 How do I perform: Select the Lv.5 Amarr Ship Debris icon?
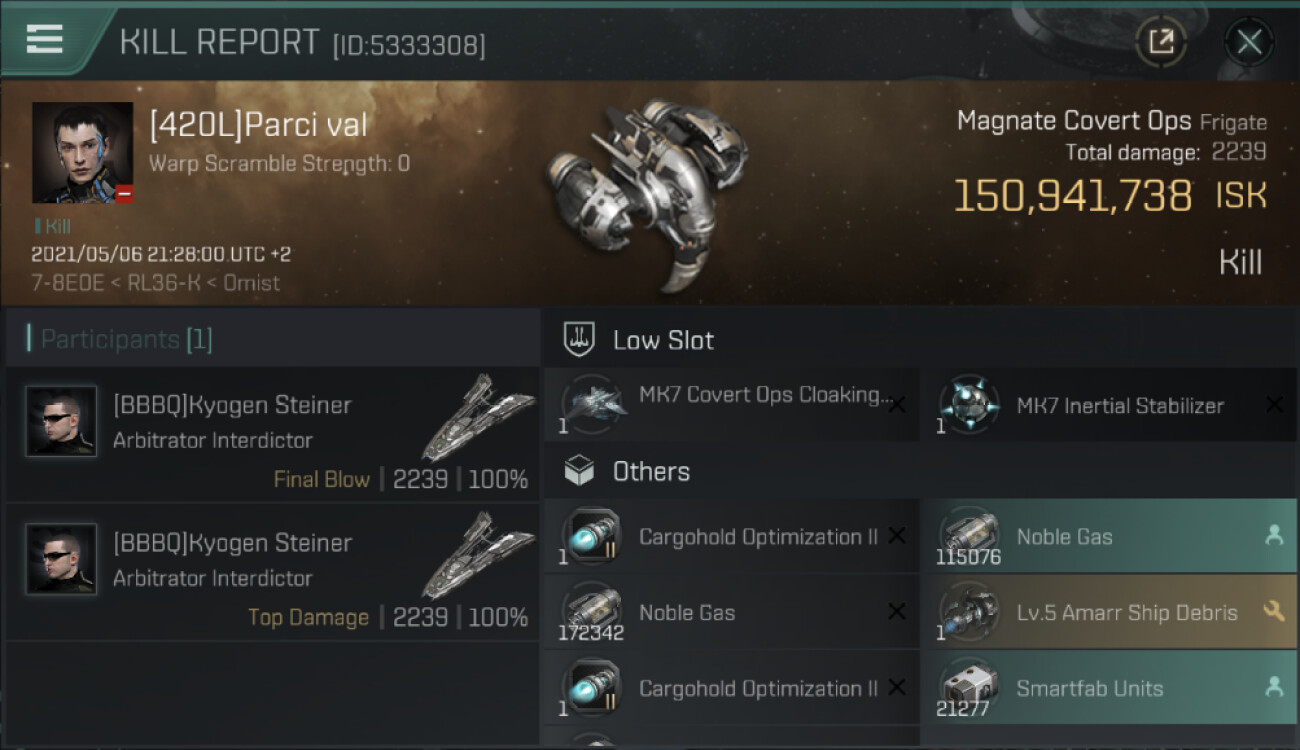(x=969, y=612)
